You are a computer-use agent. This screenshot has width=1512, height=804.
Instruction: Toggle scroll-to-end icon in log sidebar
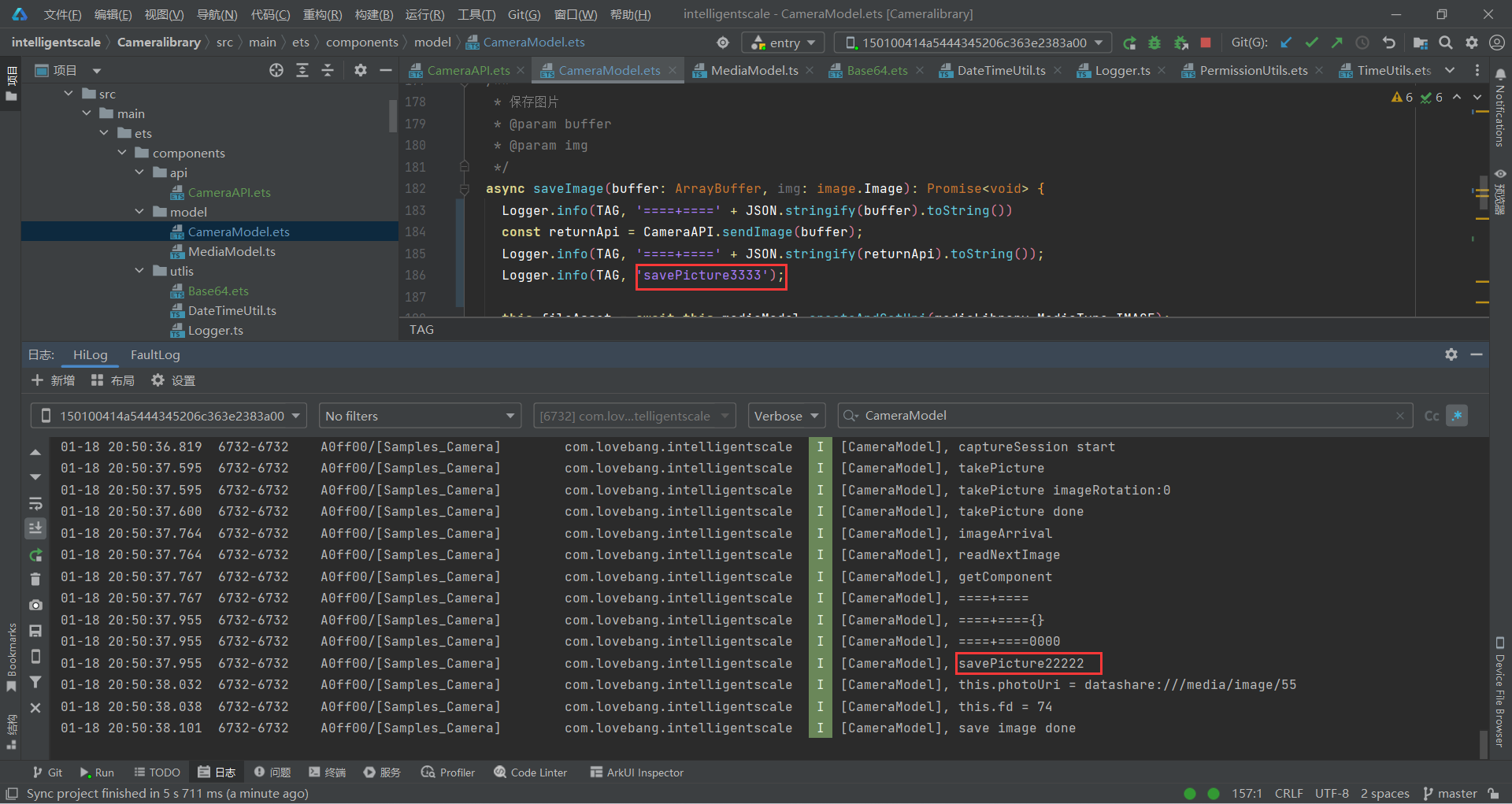point(35,528)
